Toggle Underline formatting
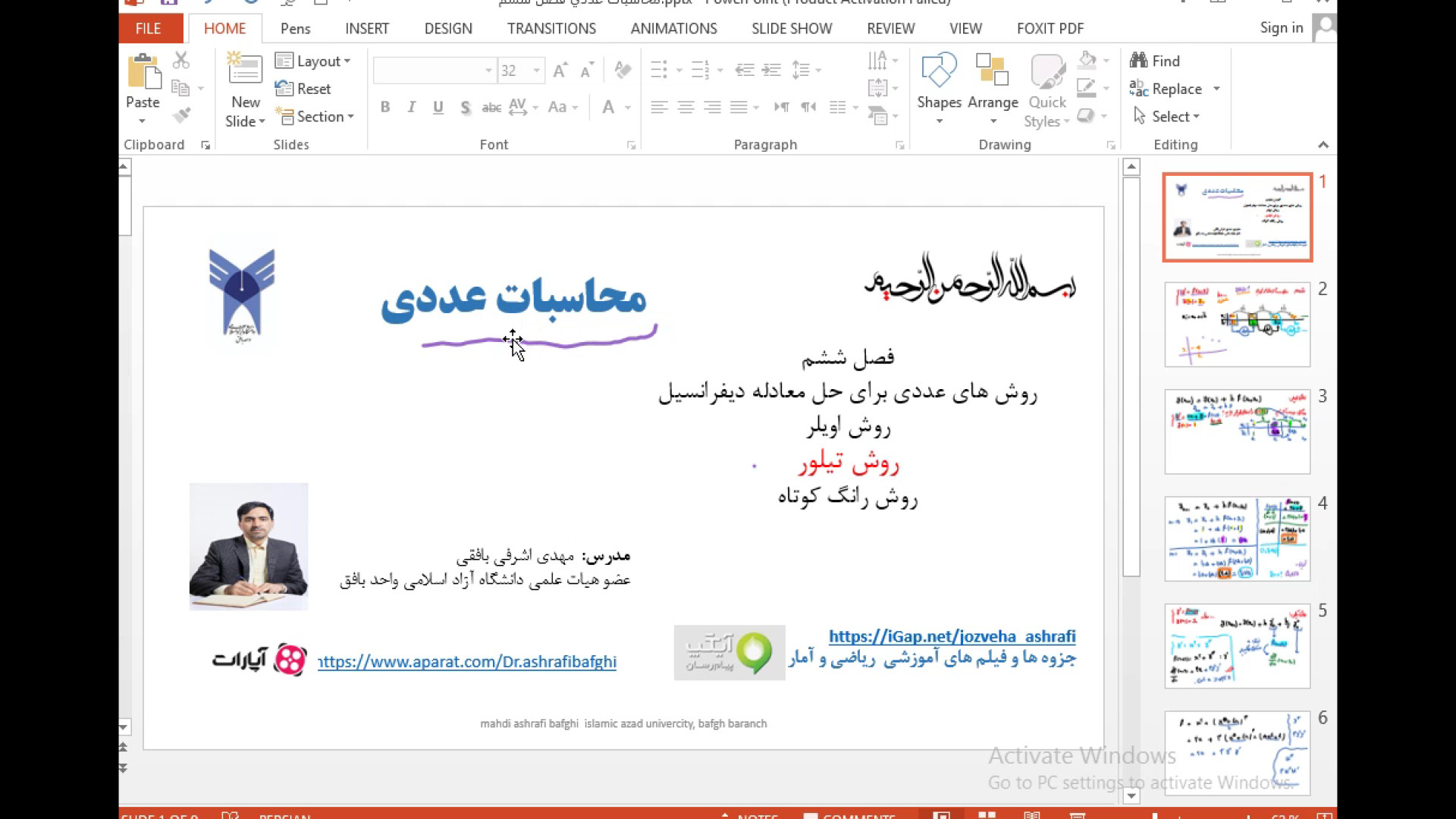Screen dimensions: 1456x819 438,108
